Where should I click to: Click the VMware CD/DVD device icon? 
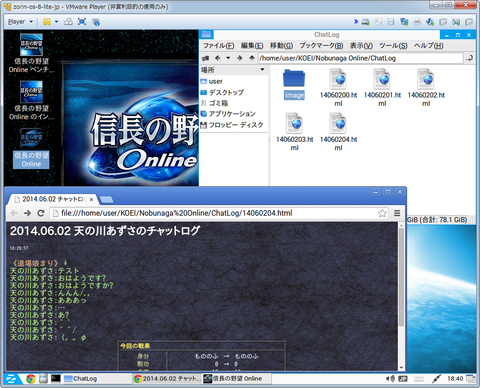[x=378, y=22]
